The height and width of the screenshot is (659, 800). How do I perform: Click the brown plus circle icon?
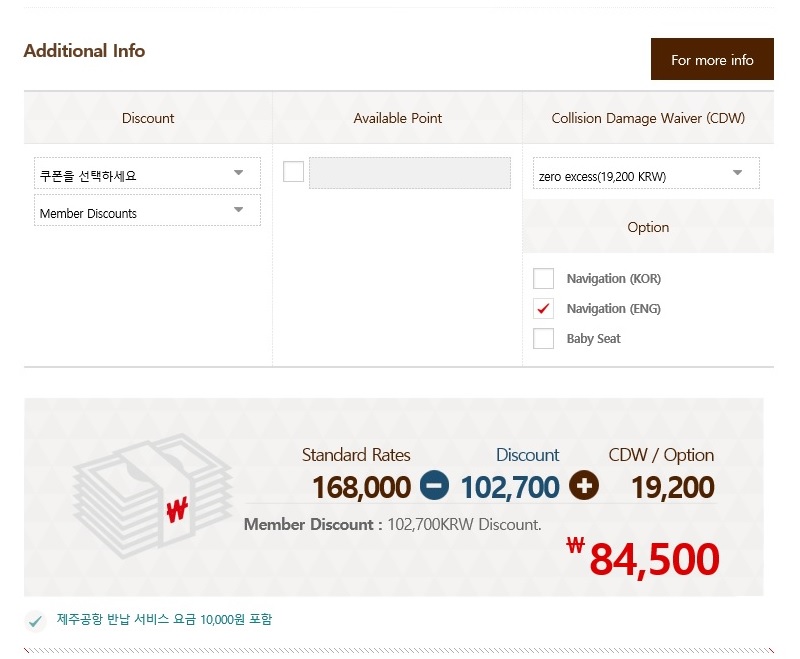pyautogui.click(x=584, y=486)
